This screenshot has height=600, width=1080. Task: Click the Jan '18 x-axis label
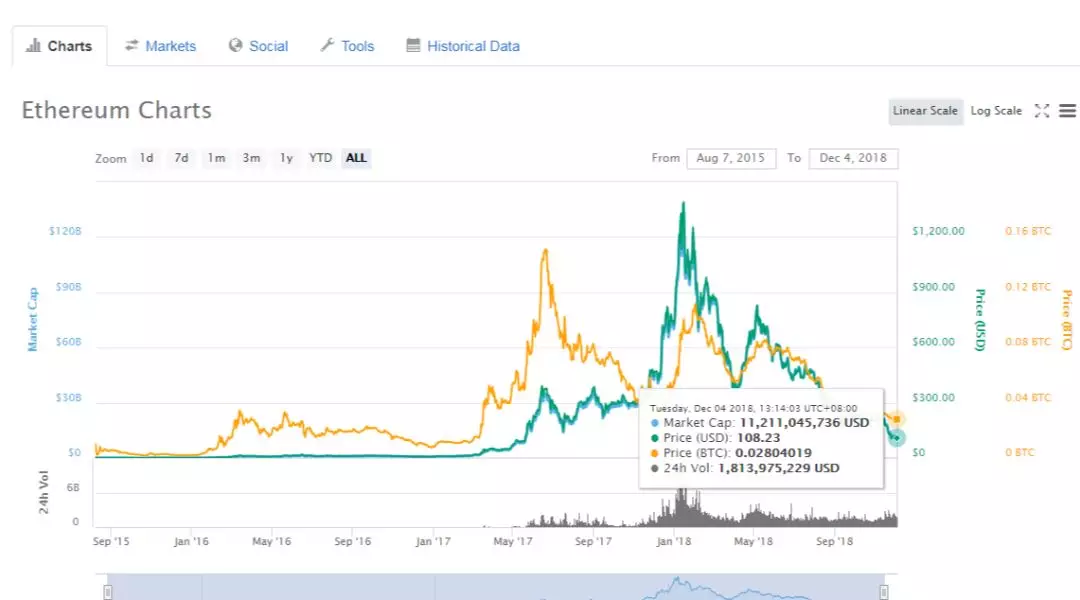click(x=674, y=541)
